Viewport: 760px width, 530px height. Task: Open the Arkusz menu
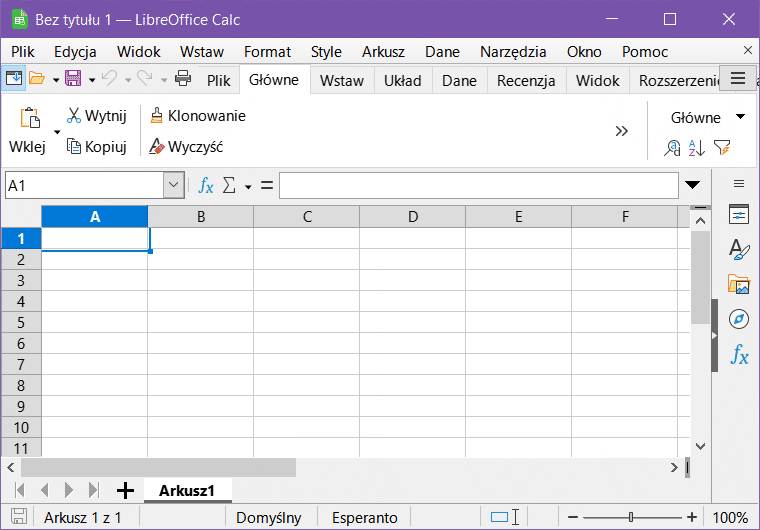pyautogui.click(x=383, y=51)
